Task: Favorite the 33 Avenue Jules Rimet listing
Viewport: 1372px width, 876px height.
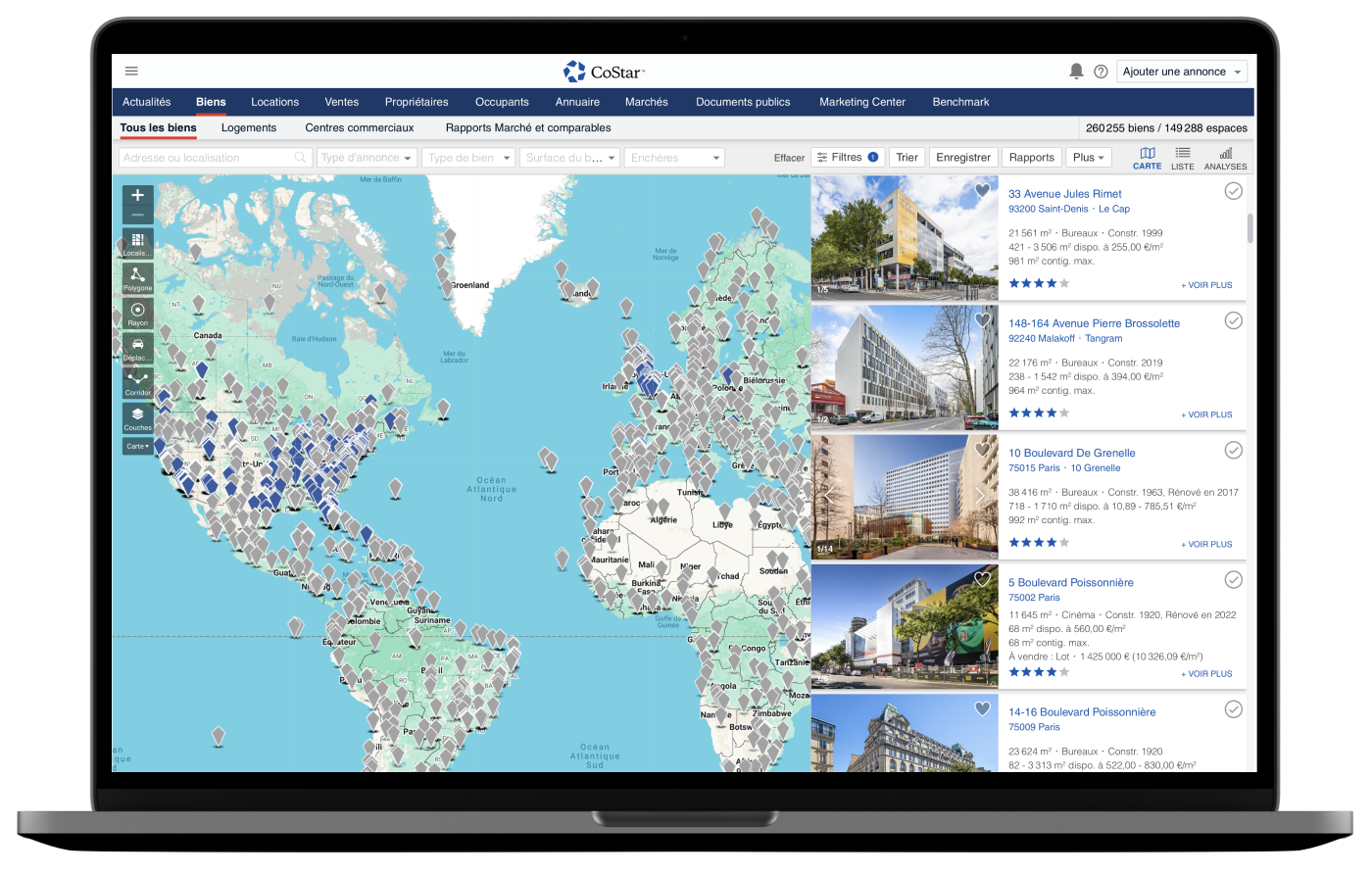Action: (x=982, y=192)
